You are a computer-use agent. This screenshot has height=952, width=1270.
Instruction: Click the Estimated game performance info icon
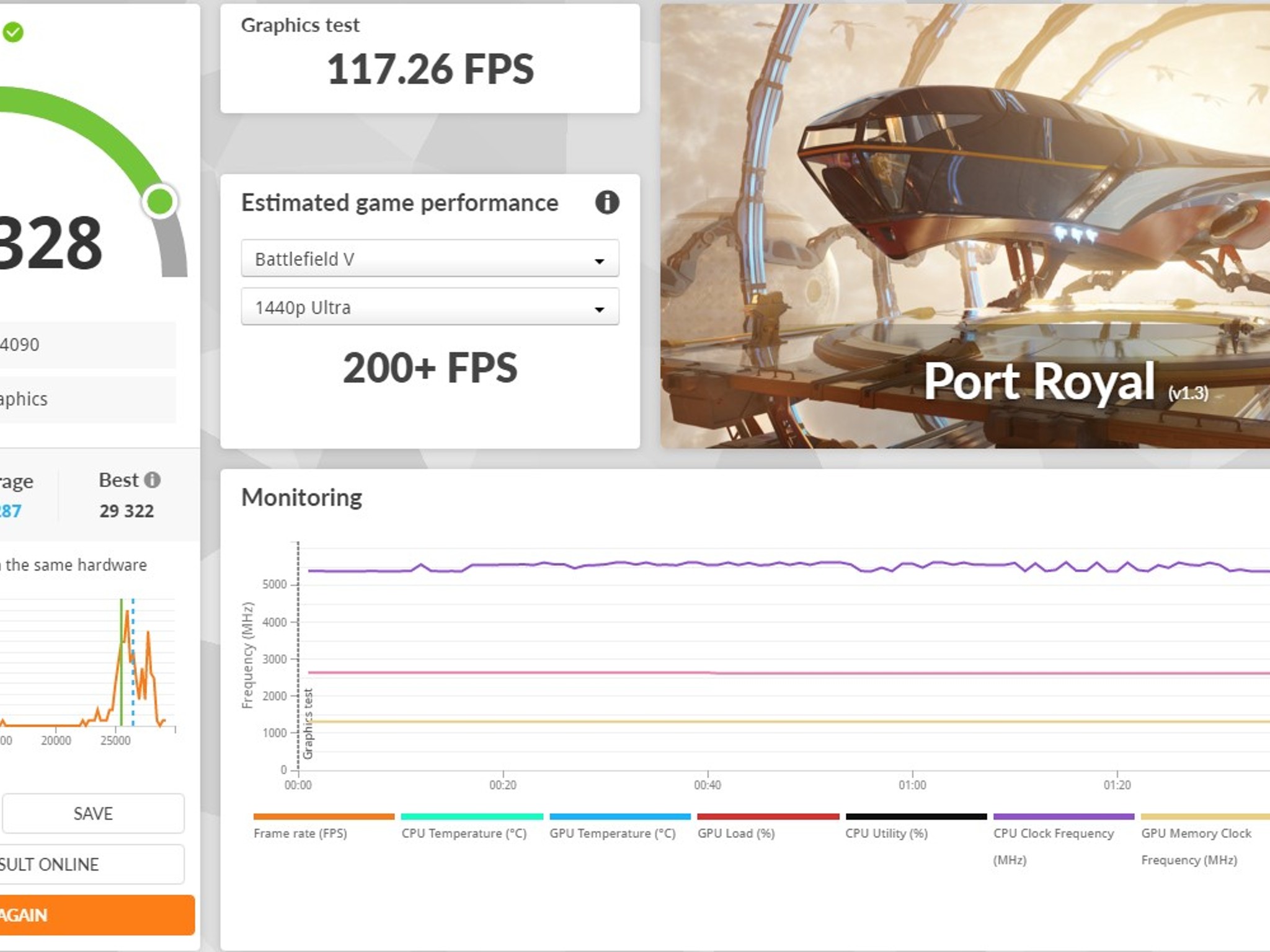point(606,202)
